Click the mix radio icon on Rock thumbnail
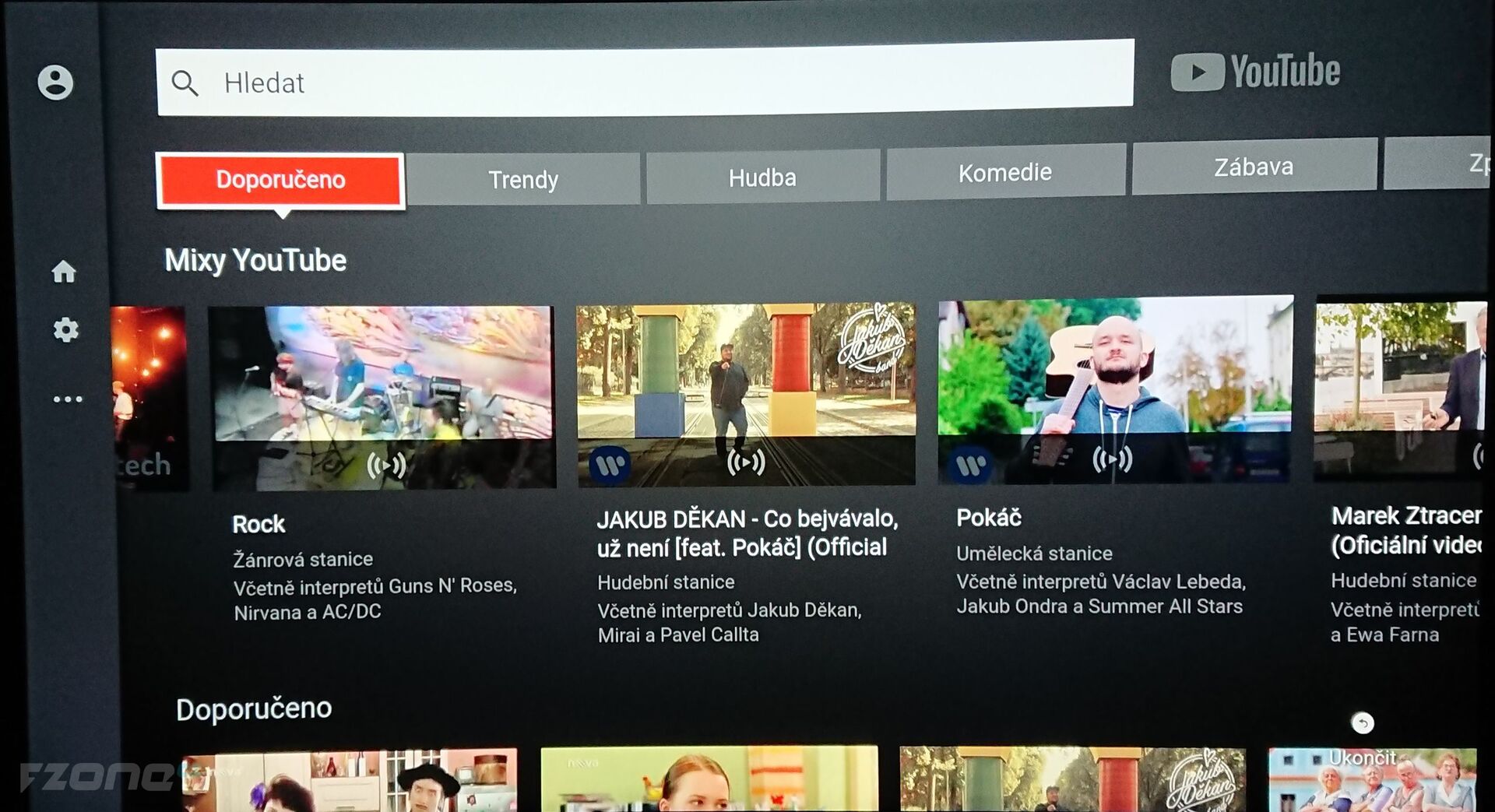1495x812 pixels. point(386,466)
